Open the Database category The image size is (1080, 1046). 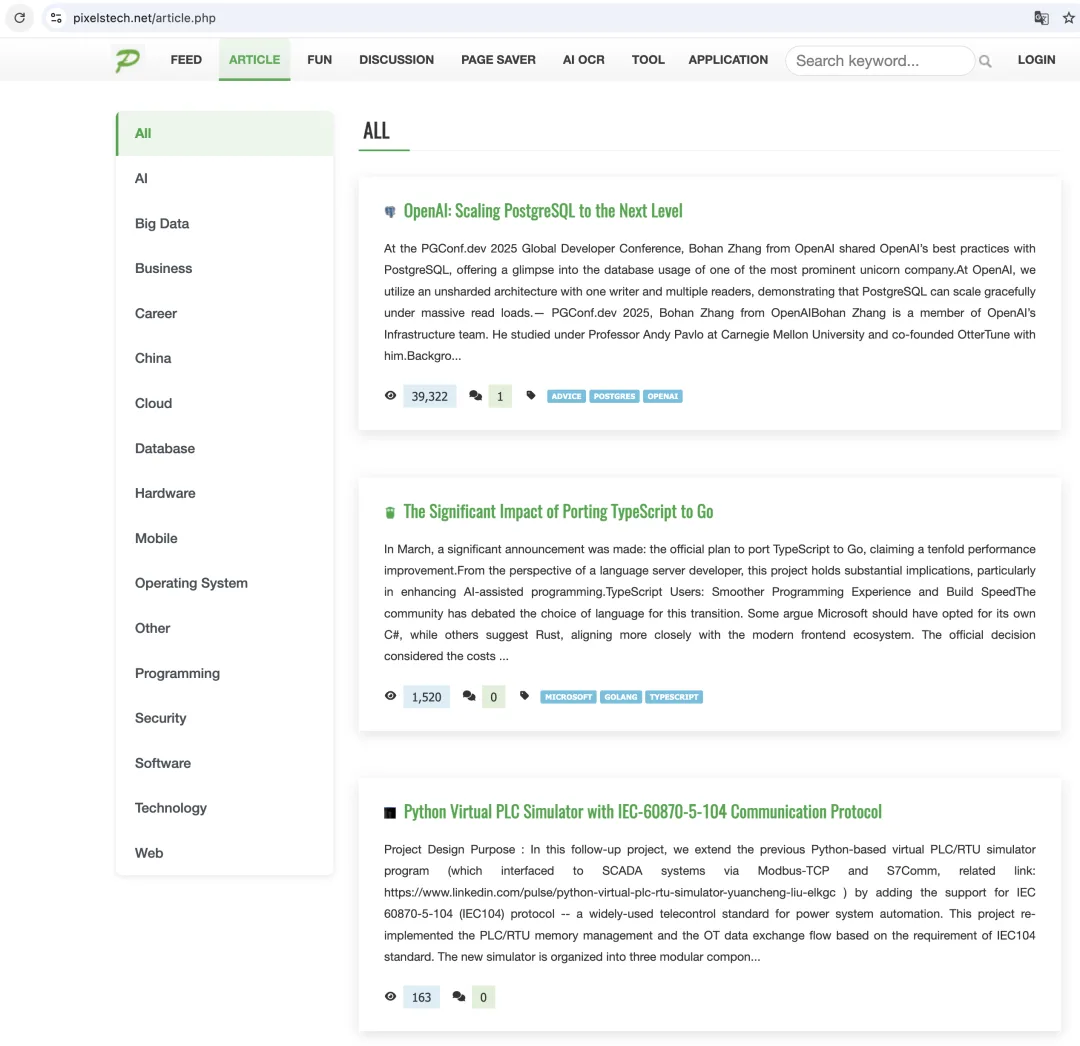225,448
